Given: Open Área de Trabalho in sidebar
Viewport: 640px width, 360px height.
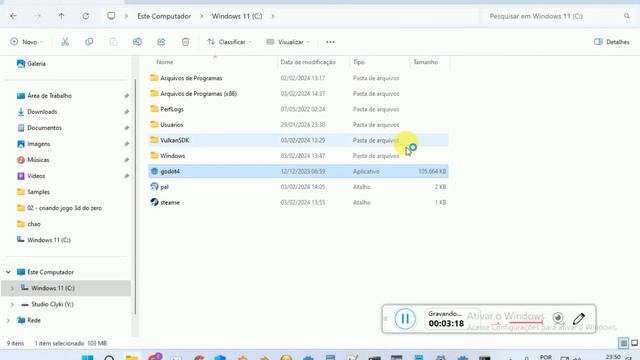Looking at the screenshot, I should [44, 96].
